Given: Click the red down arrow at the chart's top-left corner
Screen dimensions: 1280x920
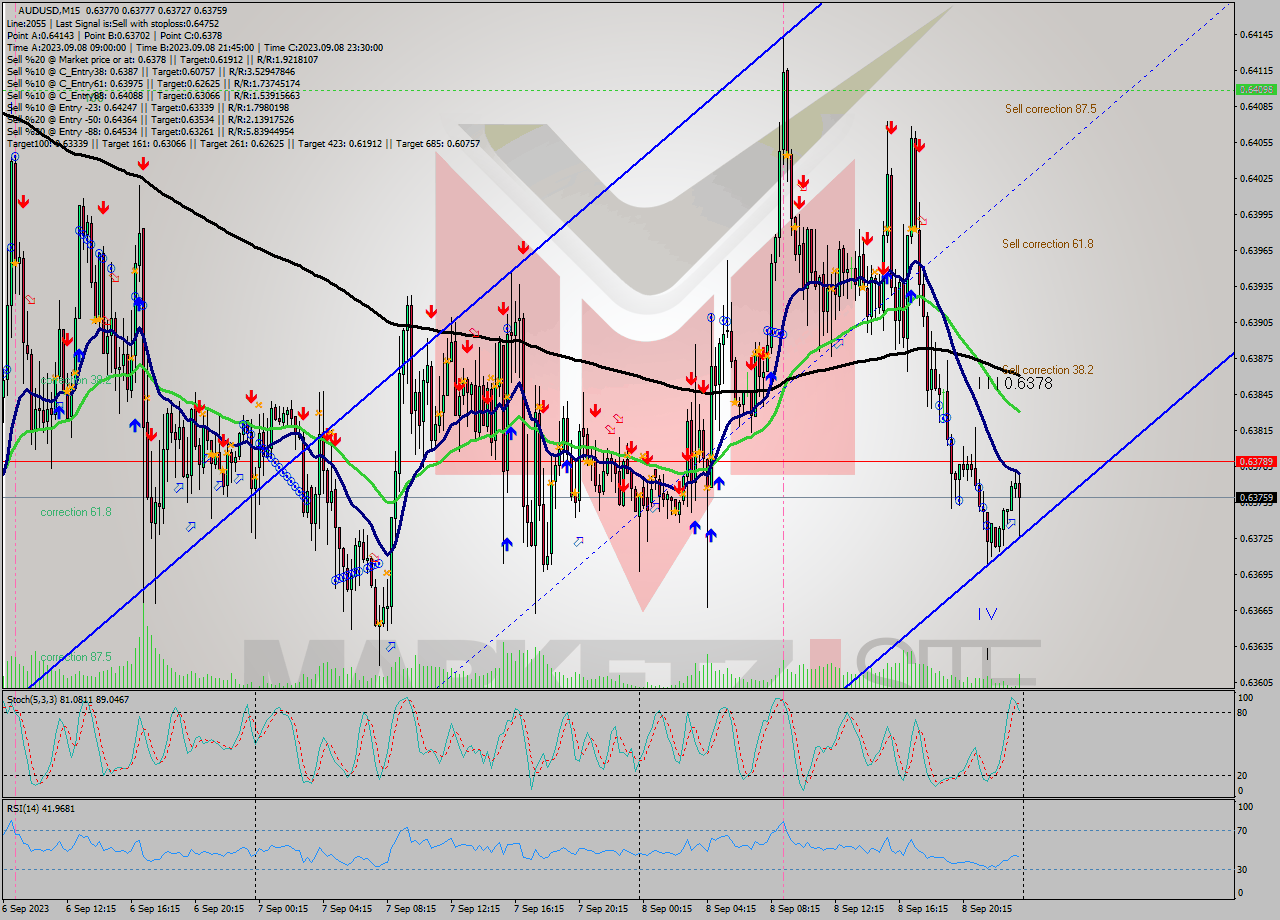Looking at the screenshot, I should [x=24, y=201].
